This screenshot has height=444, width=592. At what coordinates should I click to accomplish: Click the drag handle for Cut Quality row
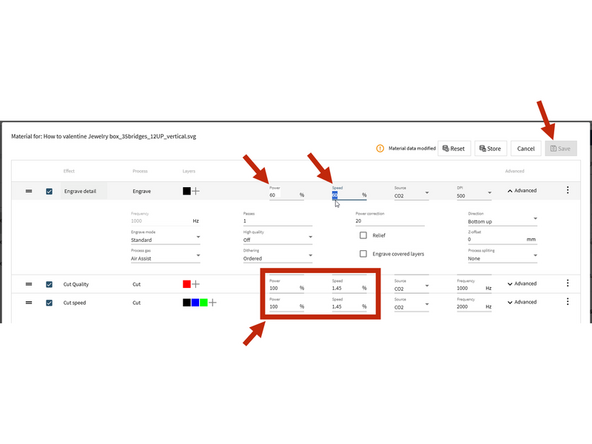(x=29, y=284)
